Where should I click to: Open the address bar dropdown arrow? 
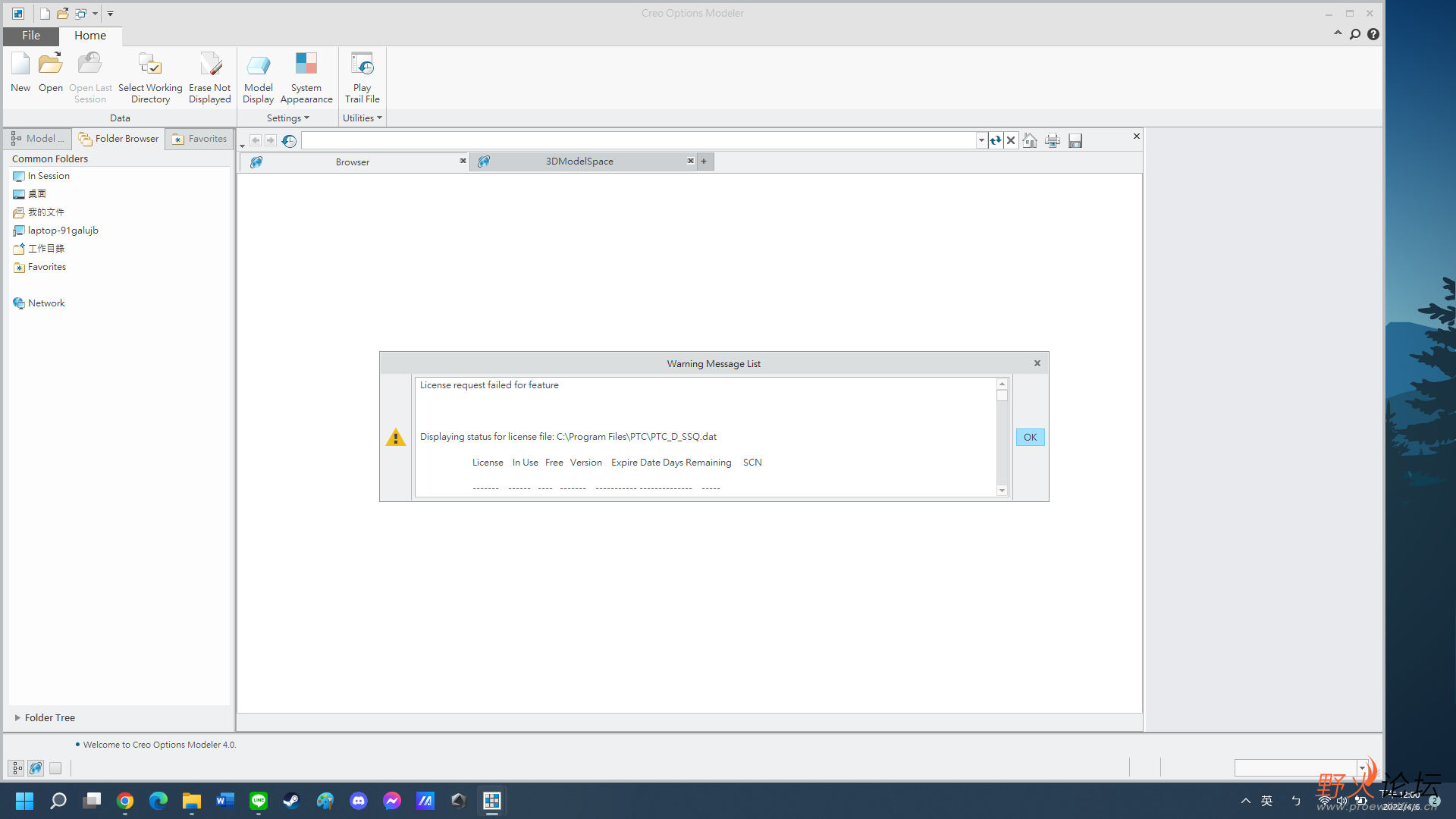click(x=981, y=140)
